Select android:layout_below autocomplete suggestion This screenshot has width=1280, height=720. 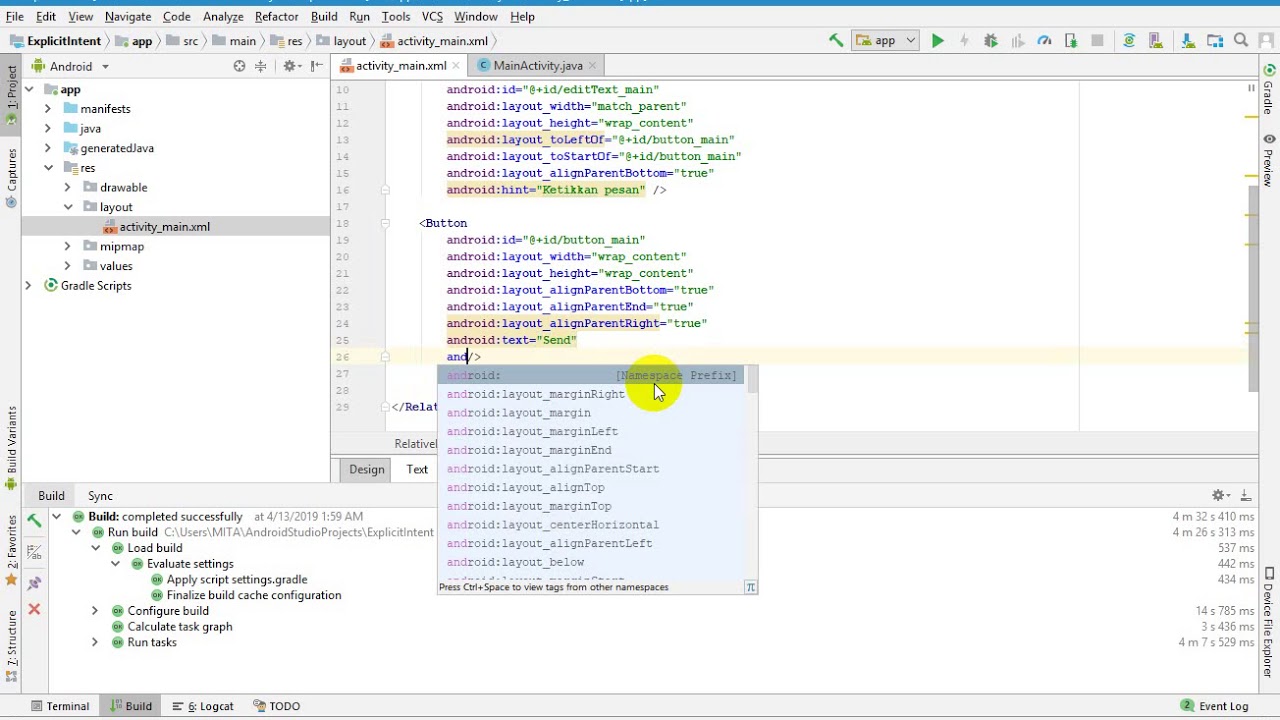[x=590, y=562]
